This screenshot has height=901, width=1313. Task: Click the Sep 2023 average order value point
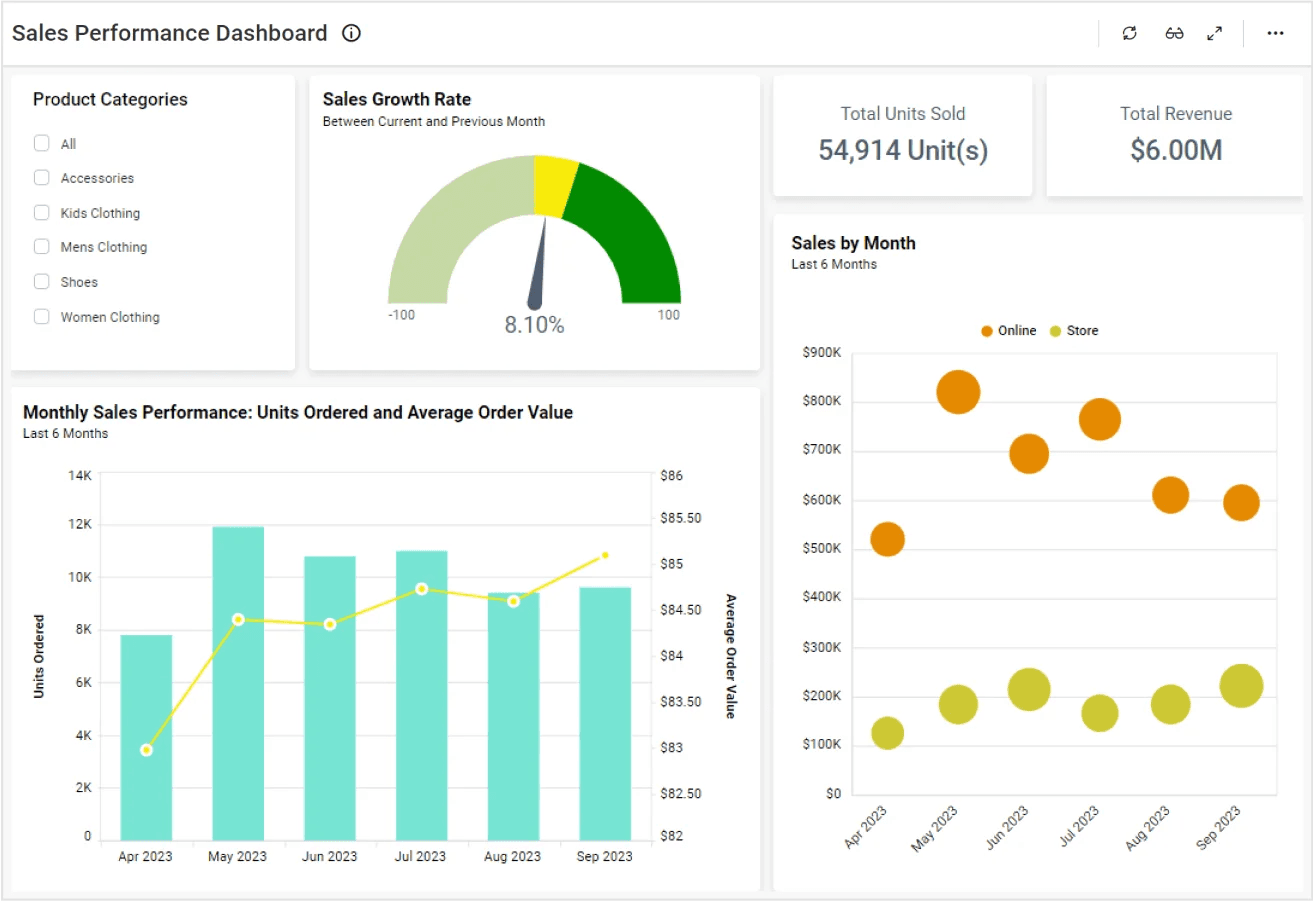pos(605,555)
